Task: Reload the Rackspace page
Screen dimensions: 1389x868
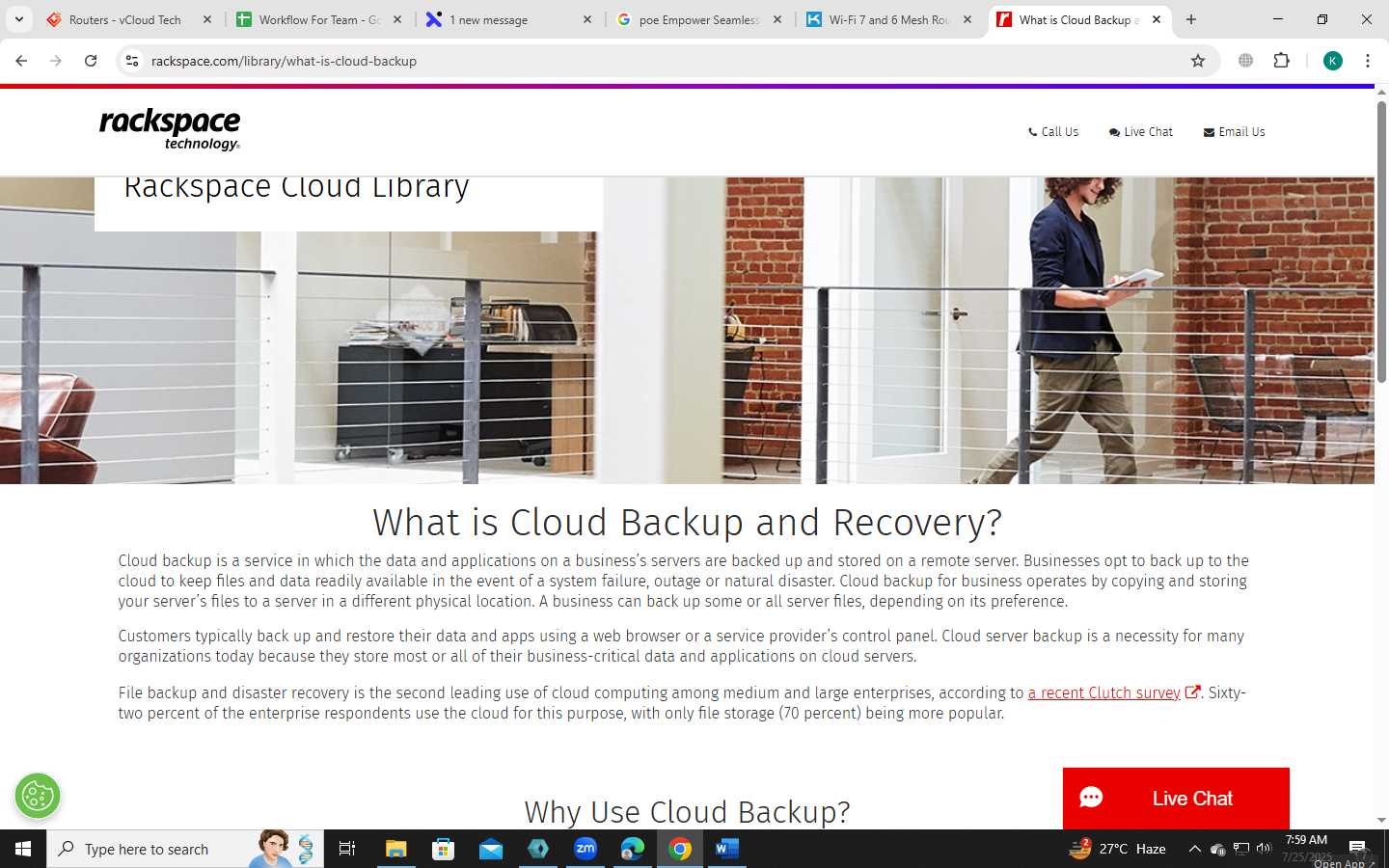Action: 91,61
